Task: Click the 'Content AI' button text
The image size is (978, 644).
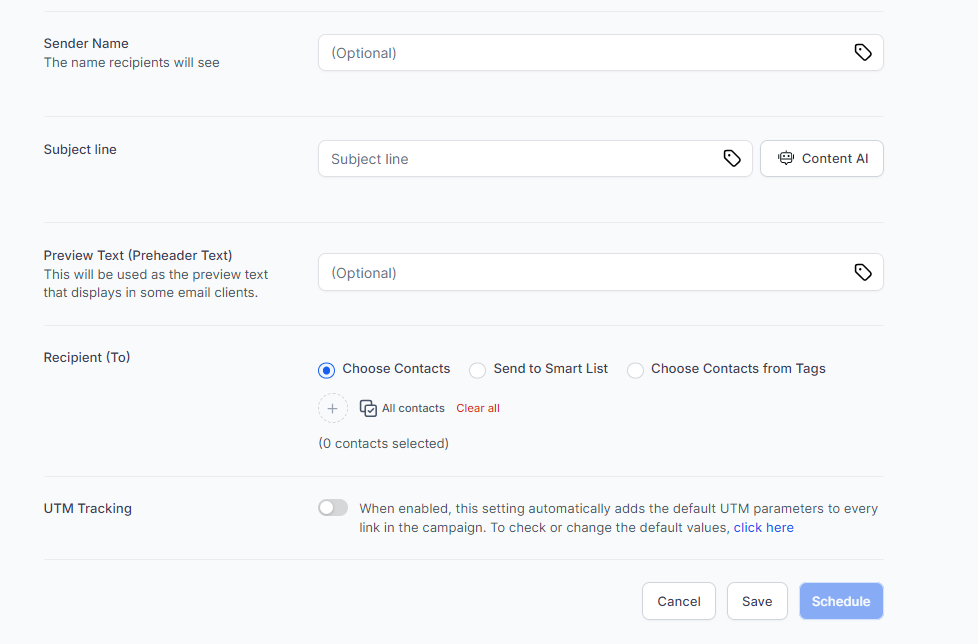Action: click(x=834, y=159)
